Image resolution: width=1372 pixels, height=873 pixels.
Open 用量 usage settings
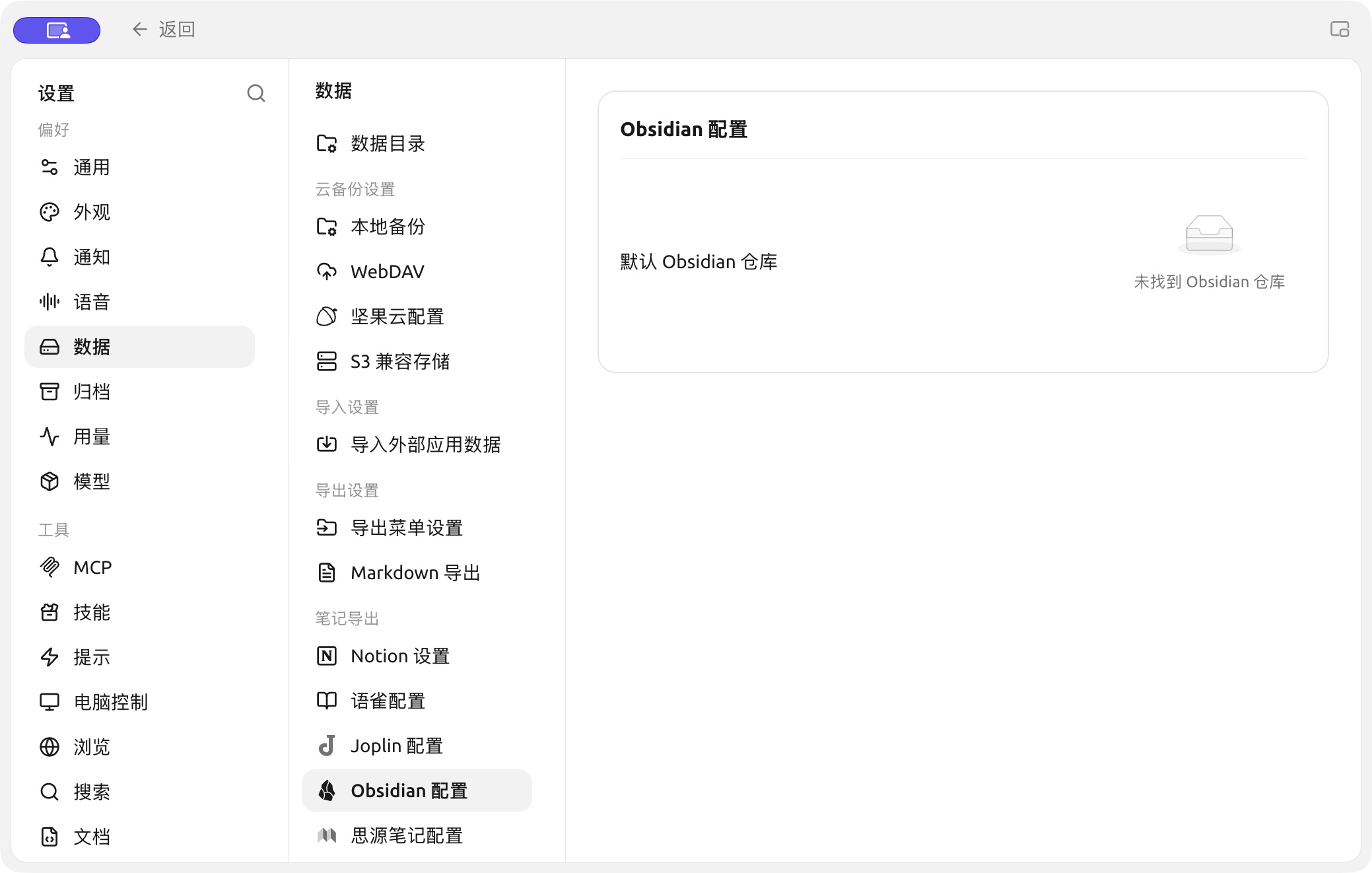coord(139,436)
